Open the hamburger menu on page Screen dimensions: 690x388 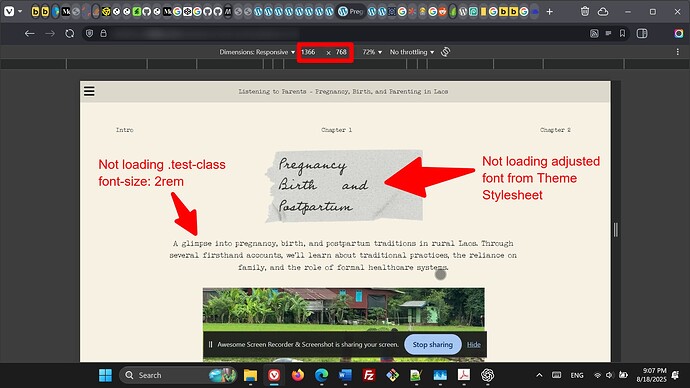point(89,91)
